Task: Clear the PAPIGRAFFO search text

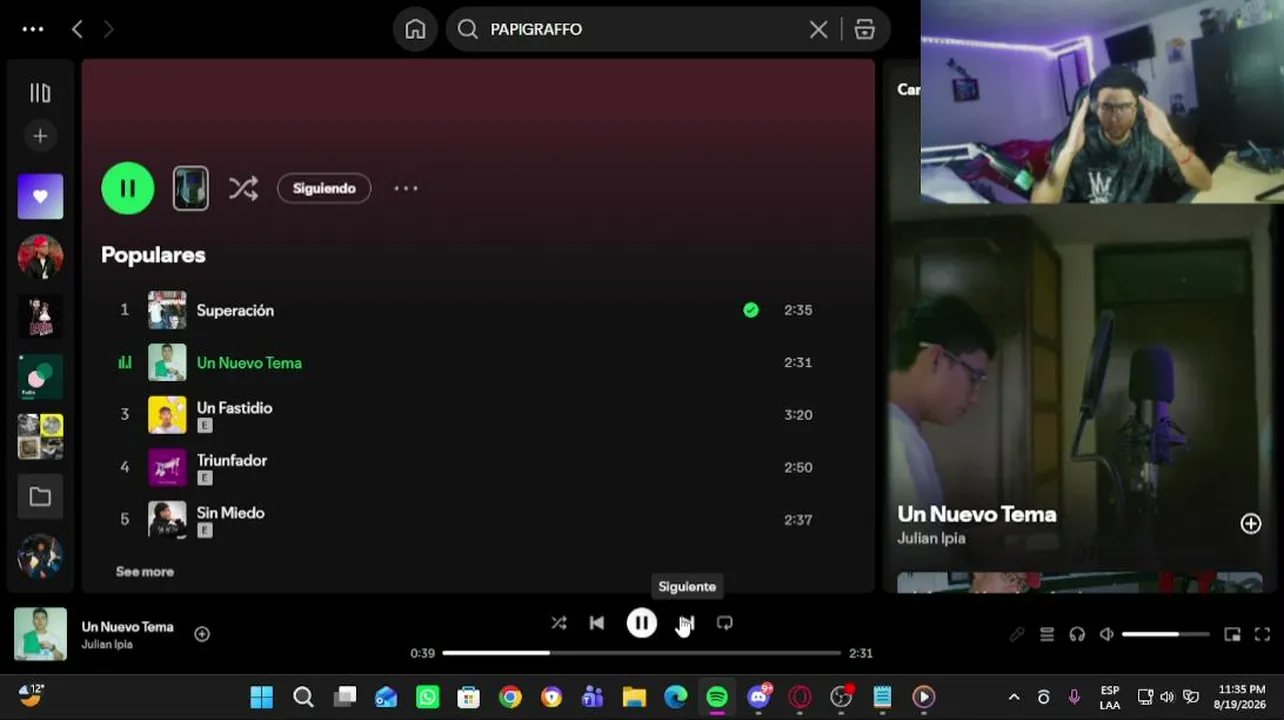Action: (x=818, y=29)
